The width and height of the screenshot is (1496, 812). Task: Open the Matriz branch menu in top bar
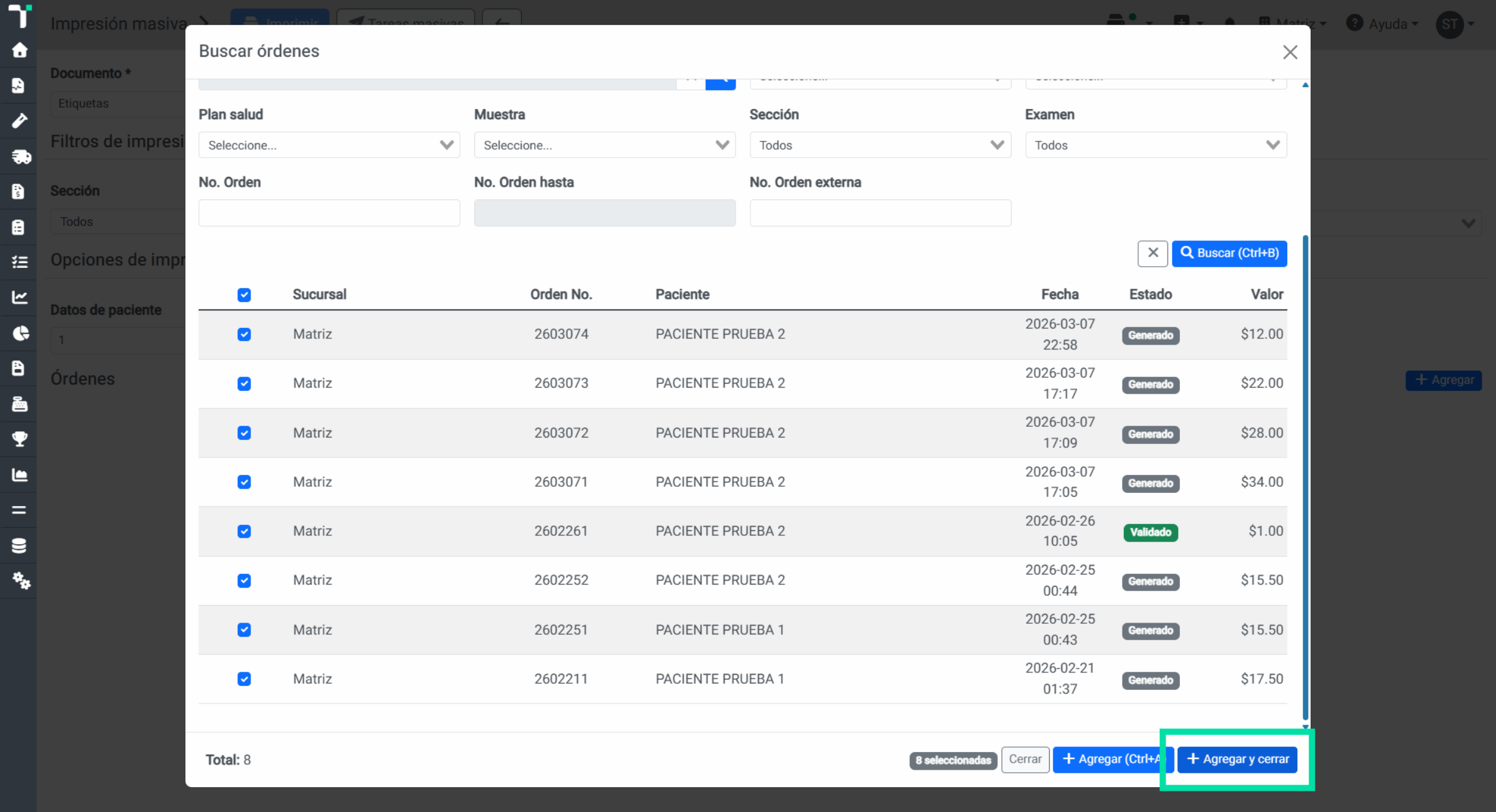click(x=1292, y=24)
